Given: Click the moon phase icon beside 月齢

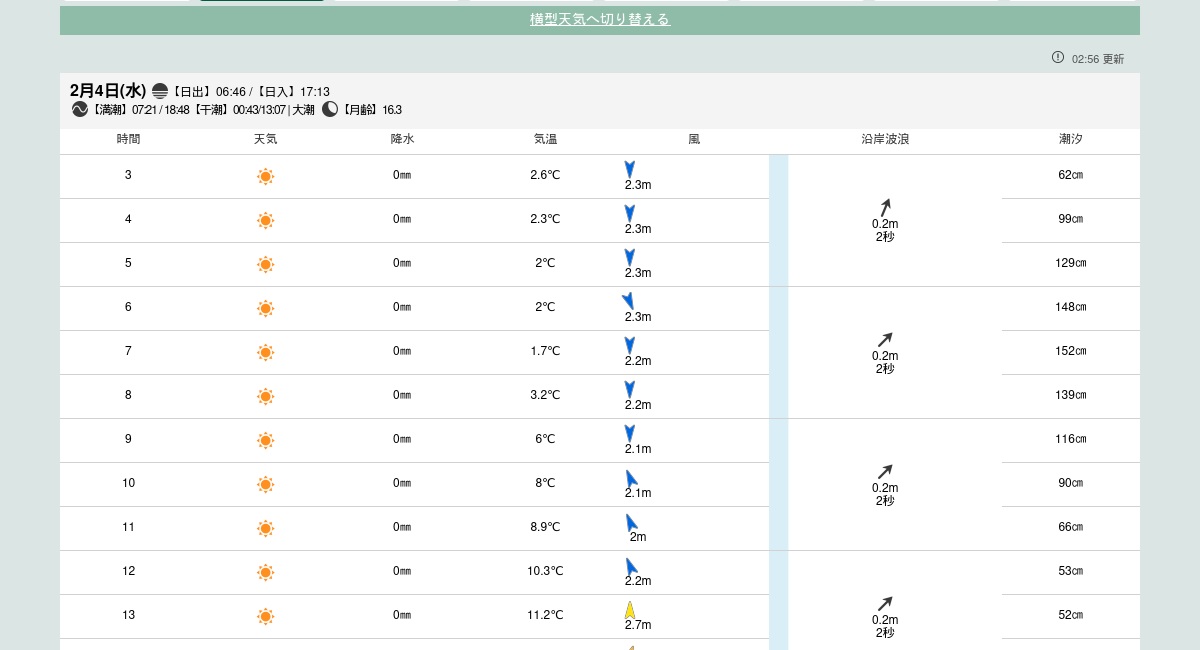Looking at the screenshot, I should [x=330, y=110].
